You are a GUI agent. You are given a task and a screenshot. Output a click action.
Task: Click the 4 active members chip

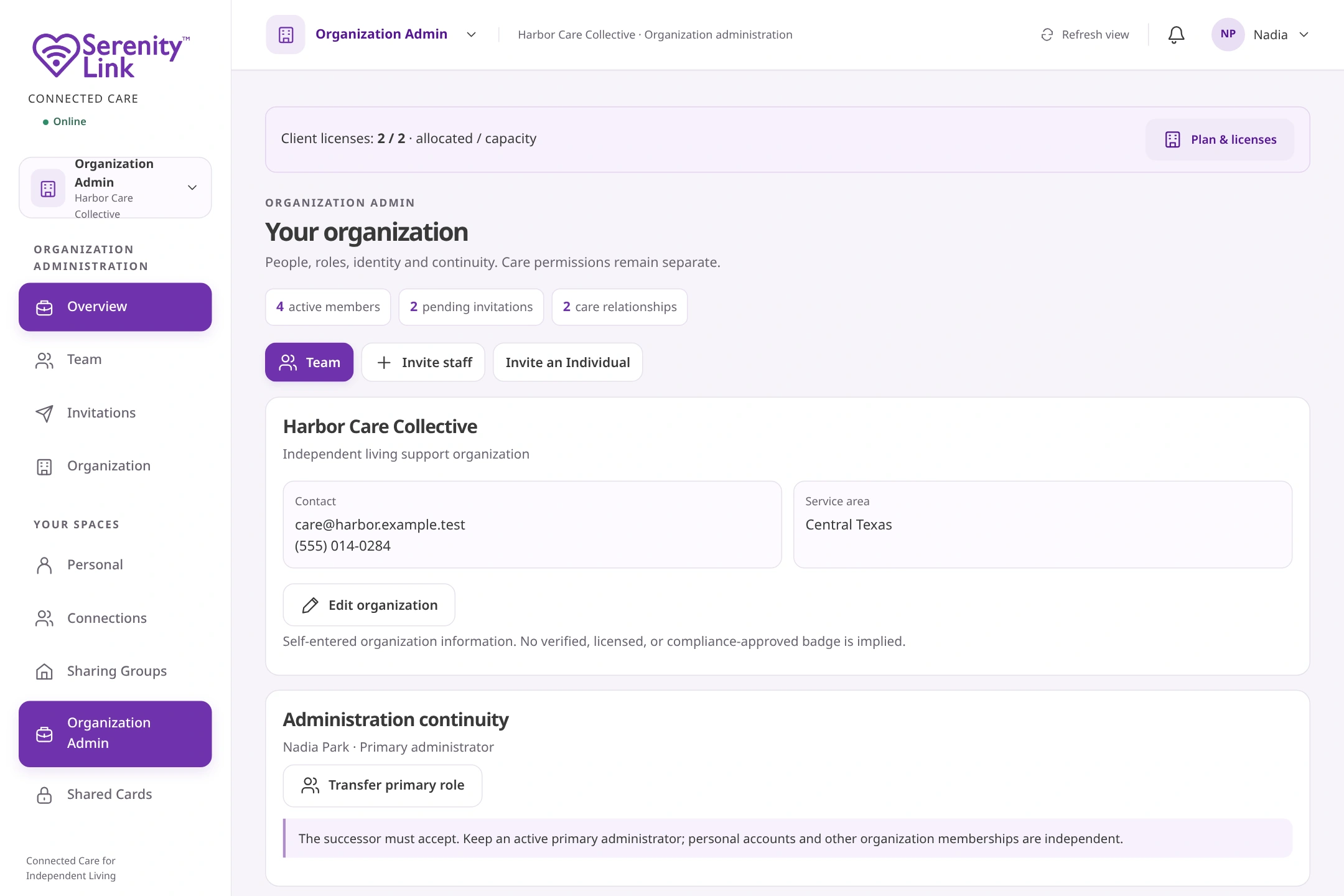click(x=328, y=307)
